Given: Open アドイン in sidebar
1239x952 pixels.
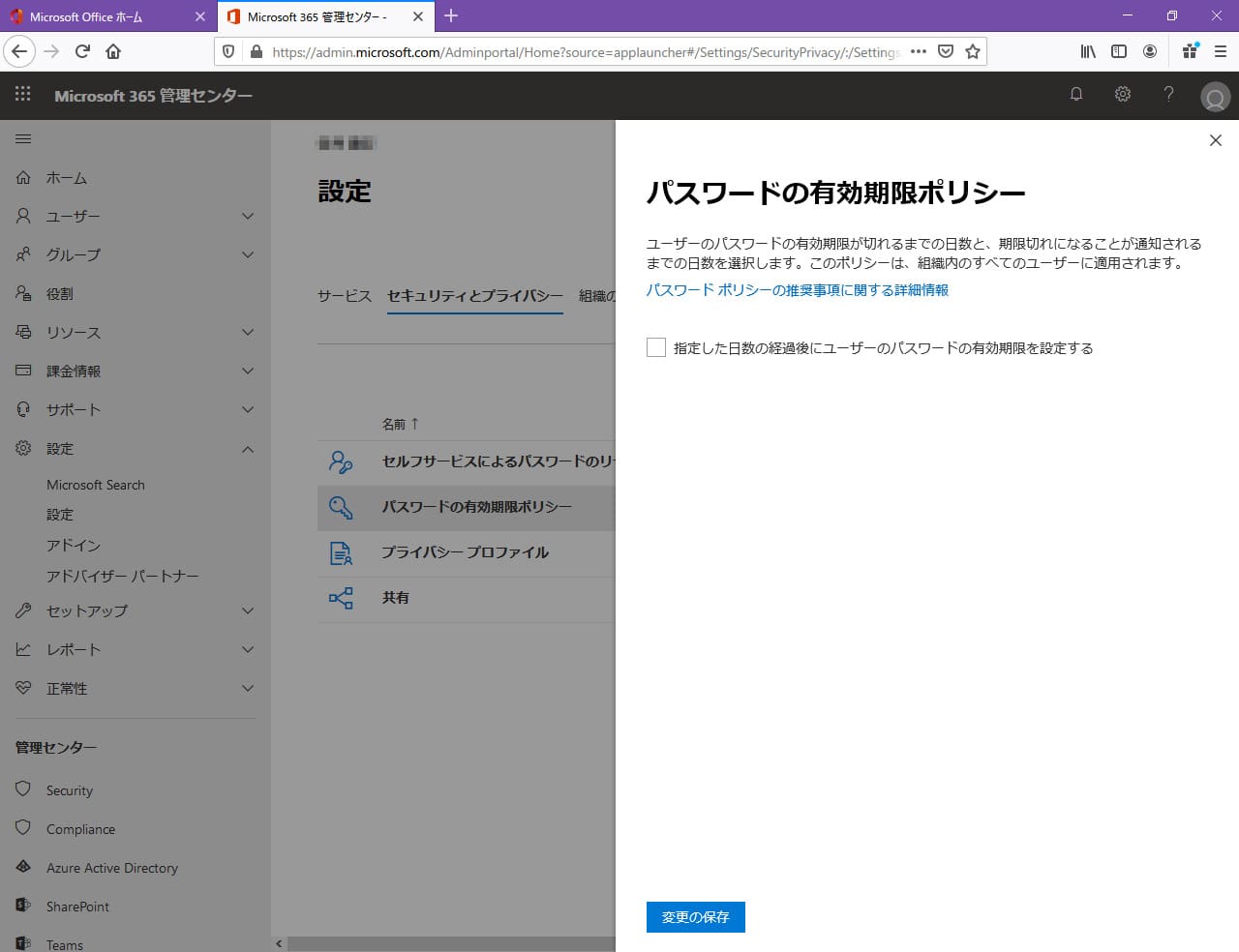Looking at the screenshot, I should coord(74,546).
